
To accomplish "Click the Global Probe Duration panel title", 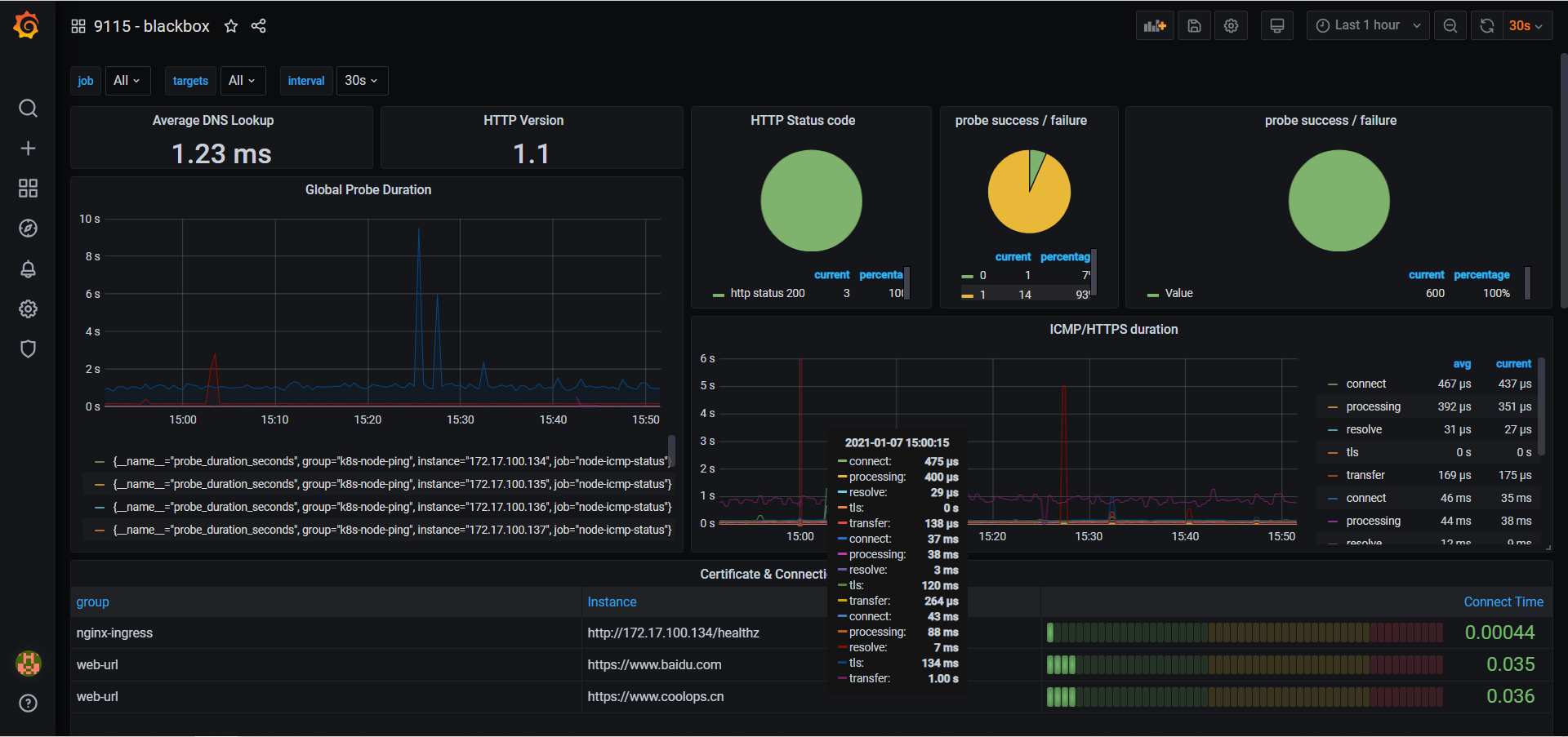I will [368, 190].
